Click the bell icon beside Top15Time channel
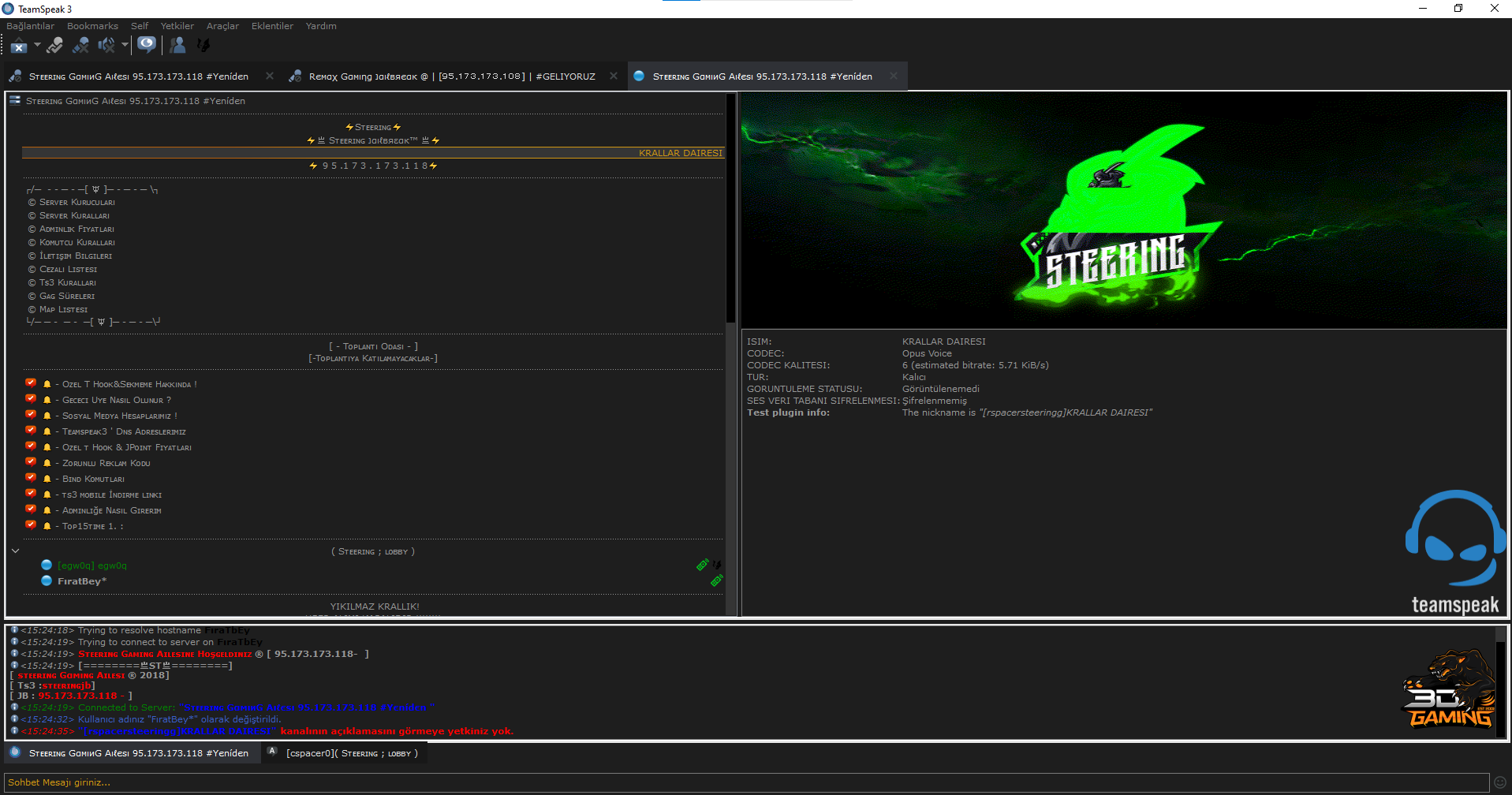The image size is (1512, 795). 47,526
